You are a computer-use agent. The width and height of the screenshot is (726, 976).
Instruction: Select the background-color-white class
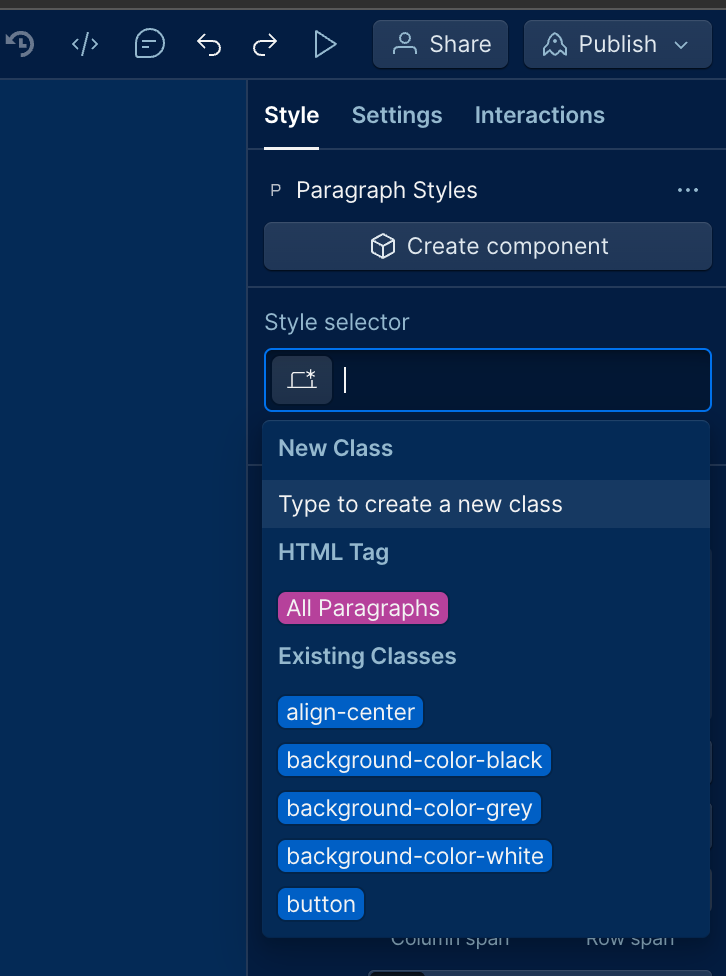point(415,856)
